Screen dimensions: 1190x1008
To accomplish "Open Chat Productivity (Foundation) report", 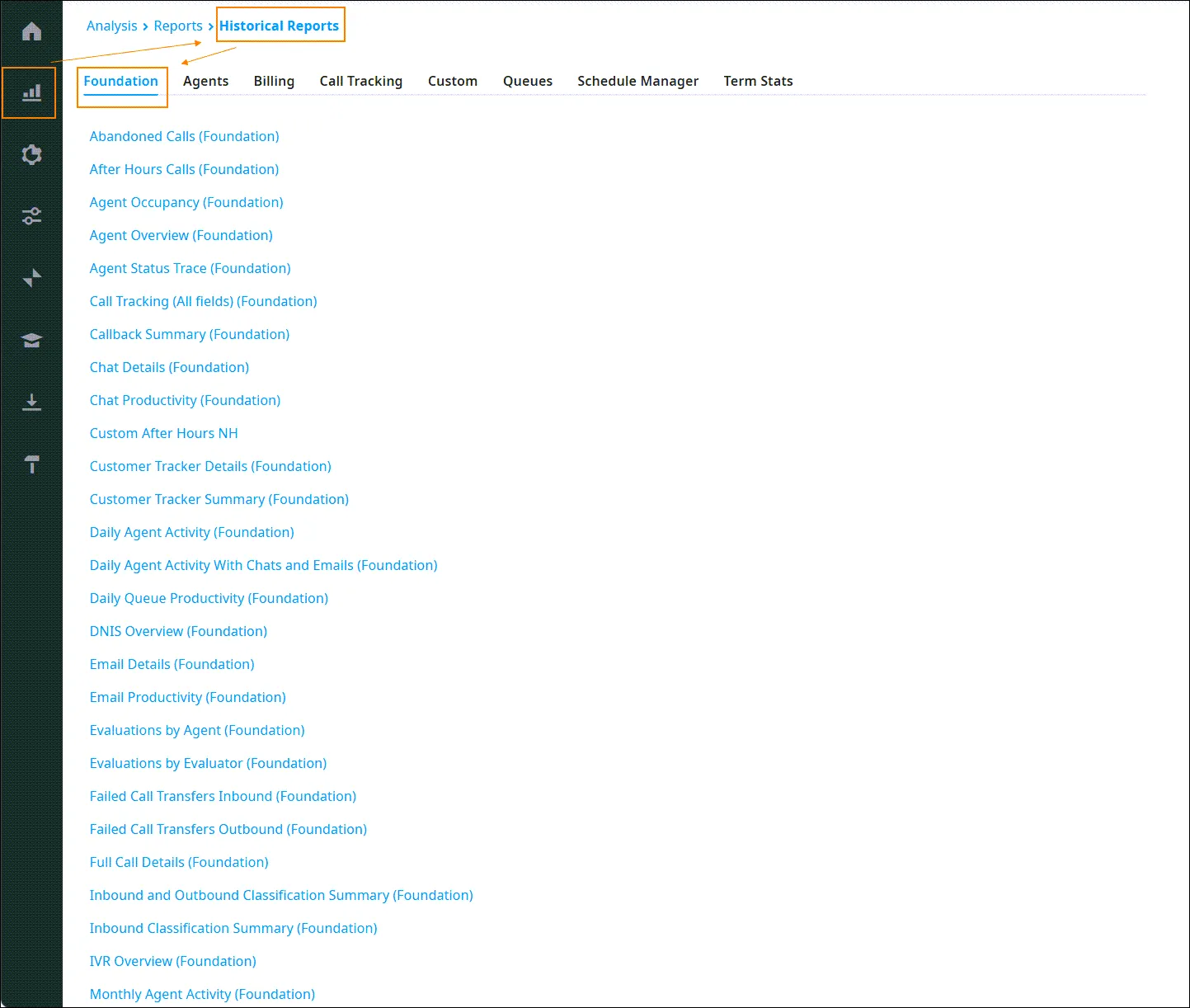I will (x=185, y=400).
